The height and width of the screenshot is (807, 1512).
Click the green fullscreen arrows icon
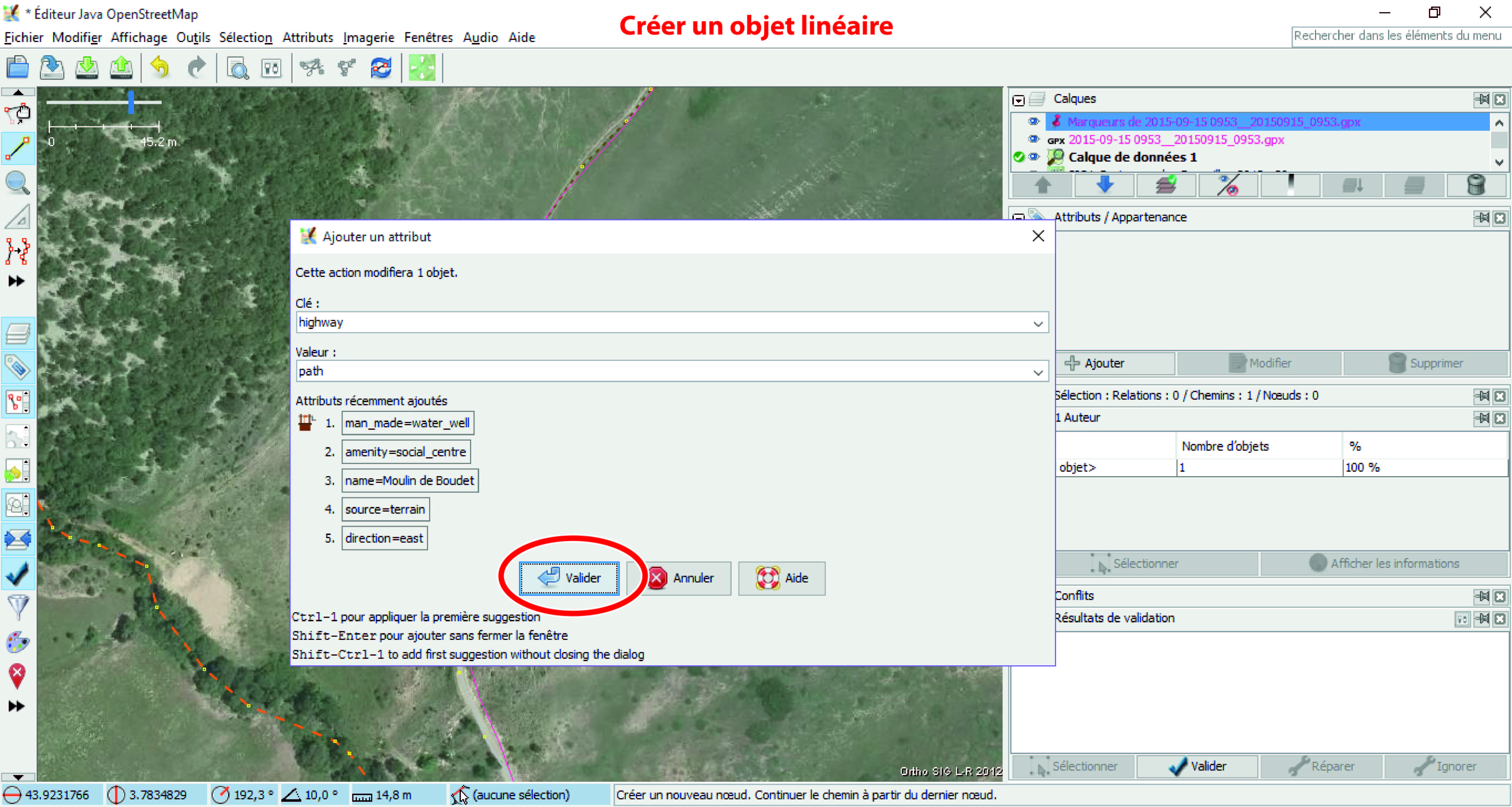point(422,68)
